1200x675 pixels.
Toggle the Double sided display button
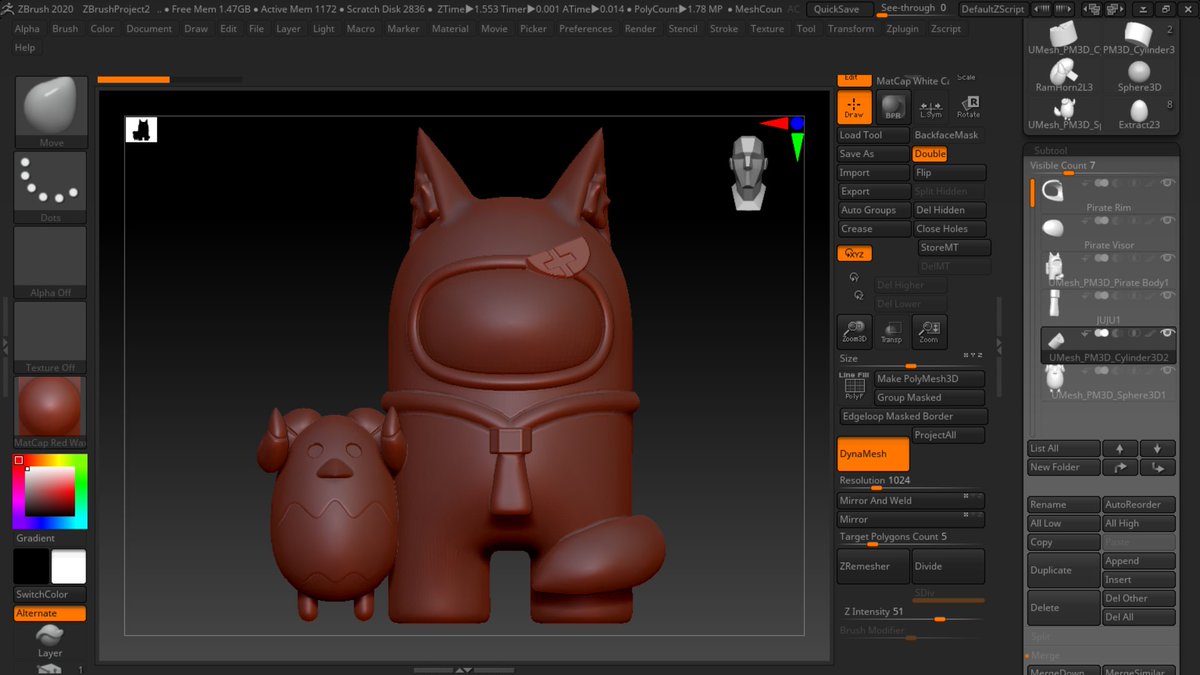pos(930,154)
